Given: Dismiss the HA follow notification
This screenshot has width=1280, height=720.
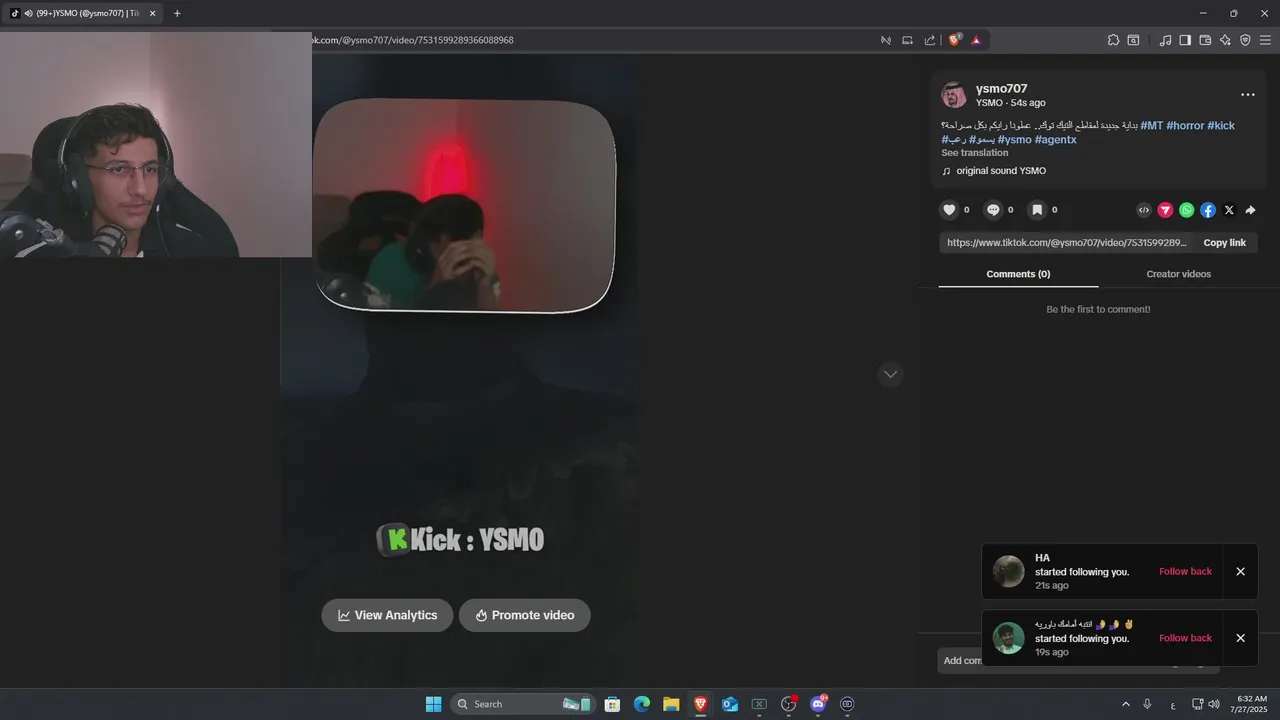Looking at the screenshot, I should 1240,571.
